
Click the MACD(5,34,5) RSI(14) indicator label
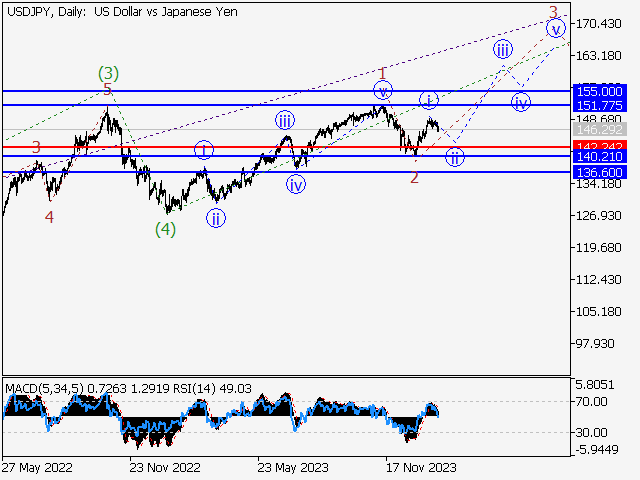128,389
